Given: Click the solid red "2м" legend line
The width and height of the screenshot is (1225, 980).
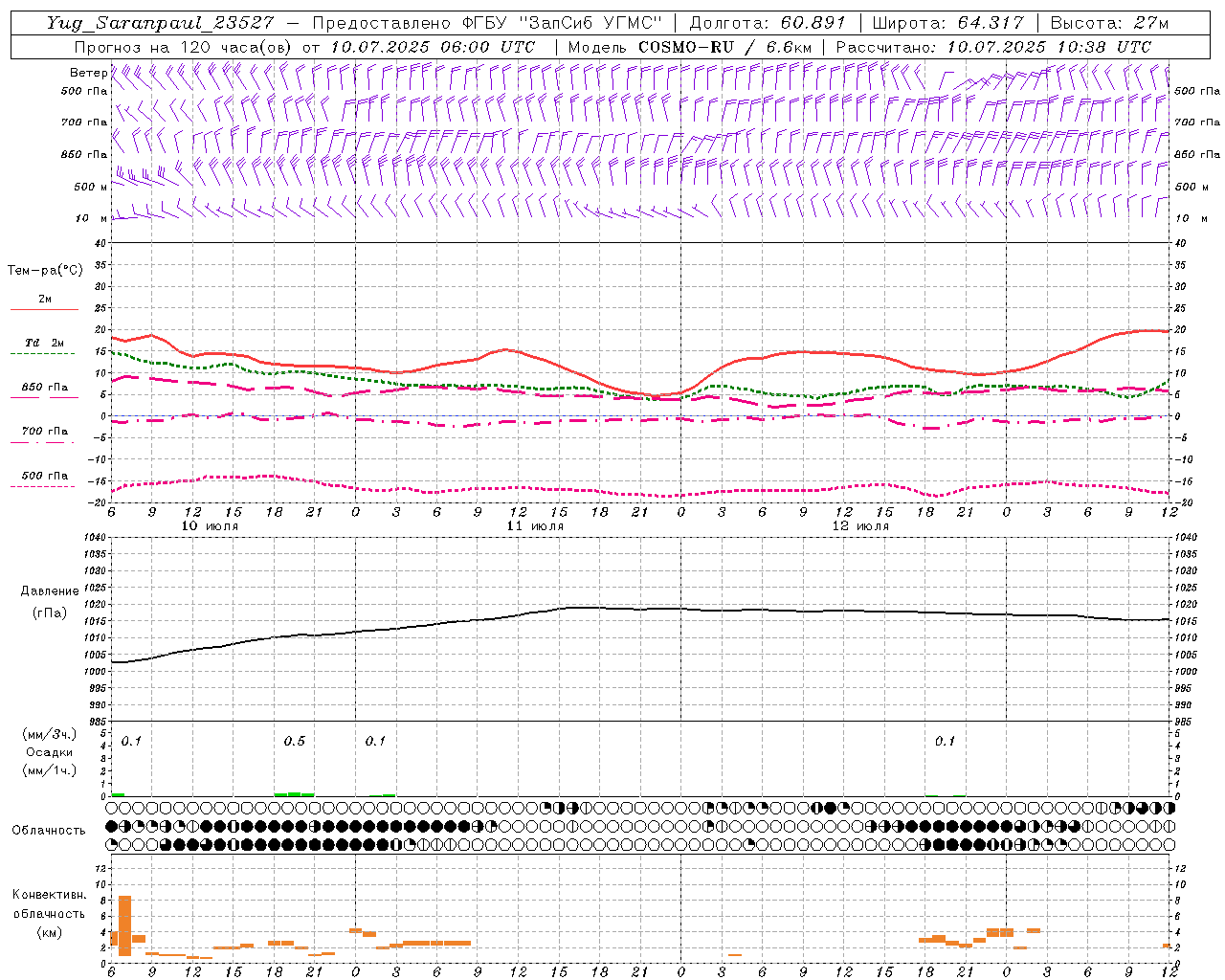Looking at the screenshot, I should [x=44, y=310].
